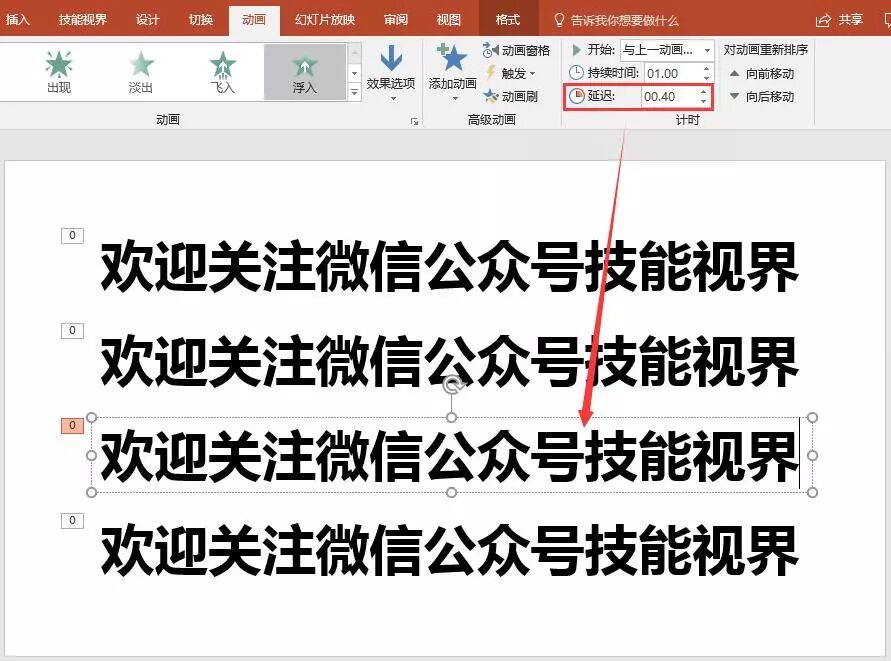Decrease the 延迟 delay with the down arrow
The image size is (891, 661).
tap(703, 101)
